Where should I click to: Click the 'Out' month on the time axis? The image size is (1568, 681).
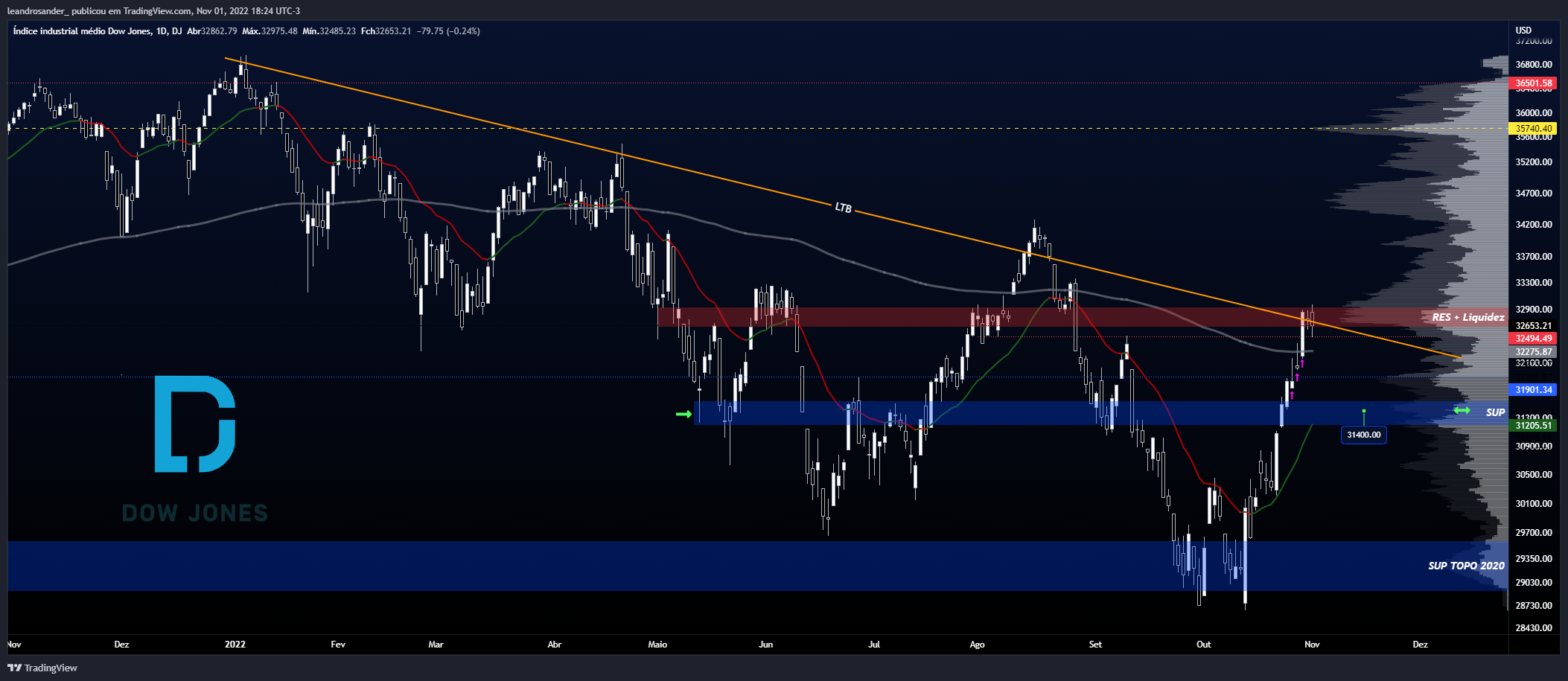click(x=1204, y=645)
